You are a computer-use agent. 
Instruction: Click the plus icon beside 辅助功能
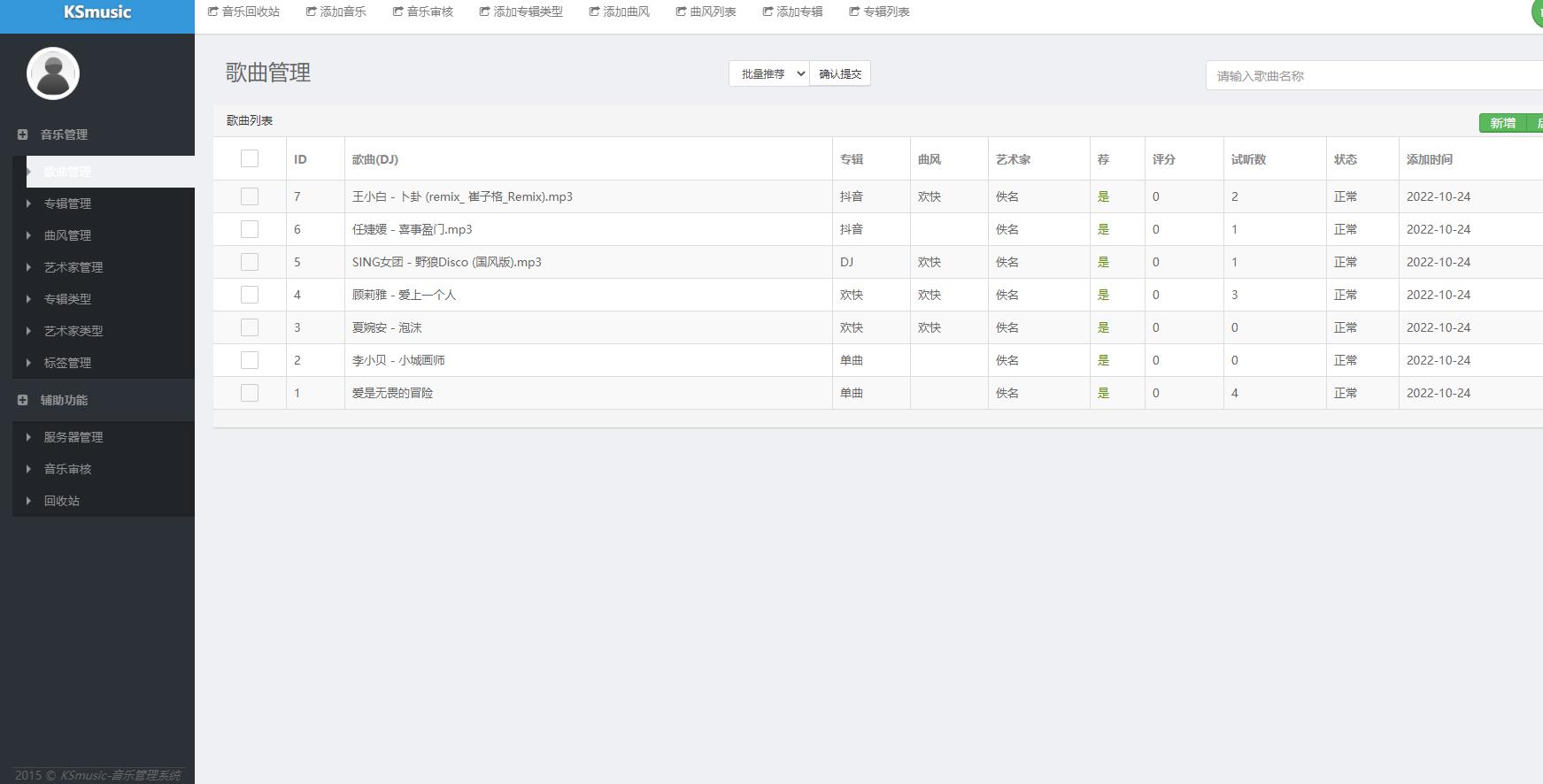[x=23, y=400]
